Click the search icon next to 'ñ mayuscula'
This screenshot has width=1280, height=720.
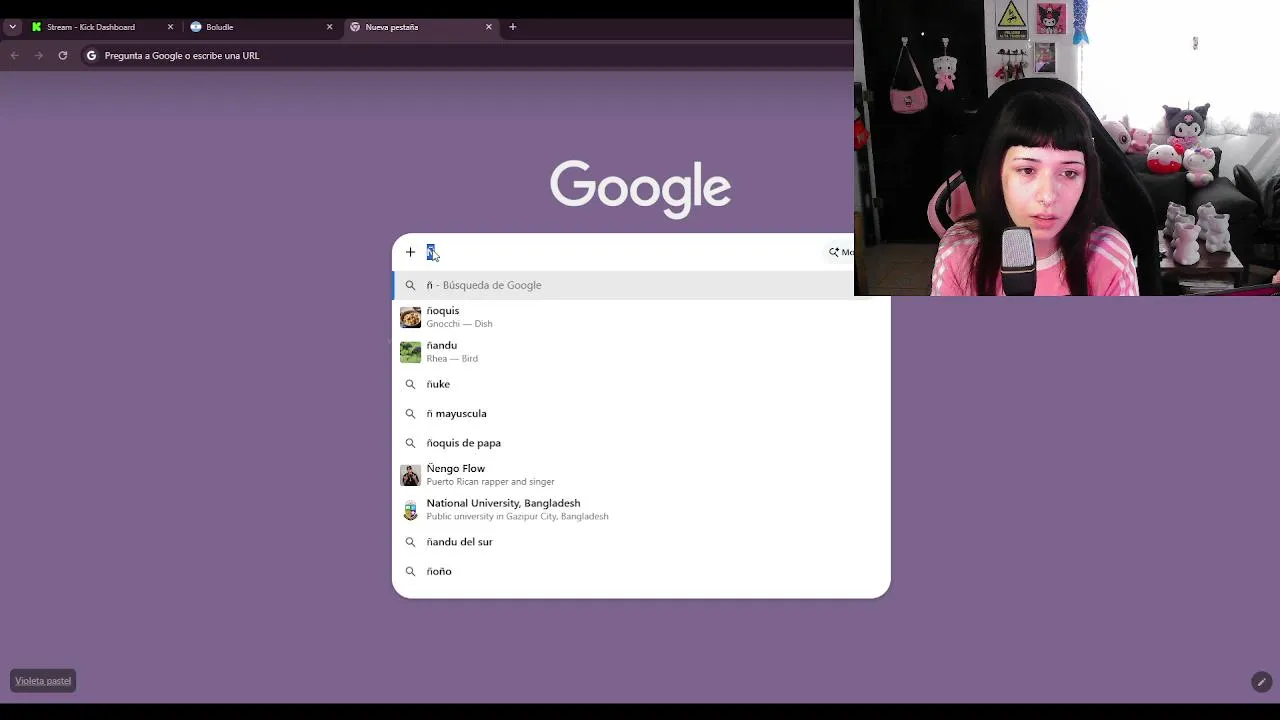click(x=410, y=413)
